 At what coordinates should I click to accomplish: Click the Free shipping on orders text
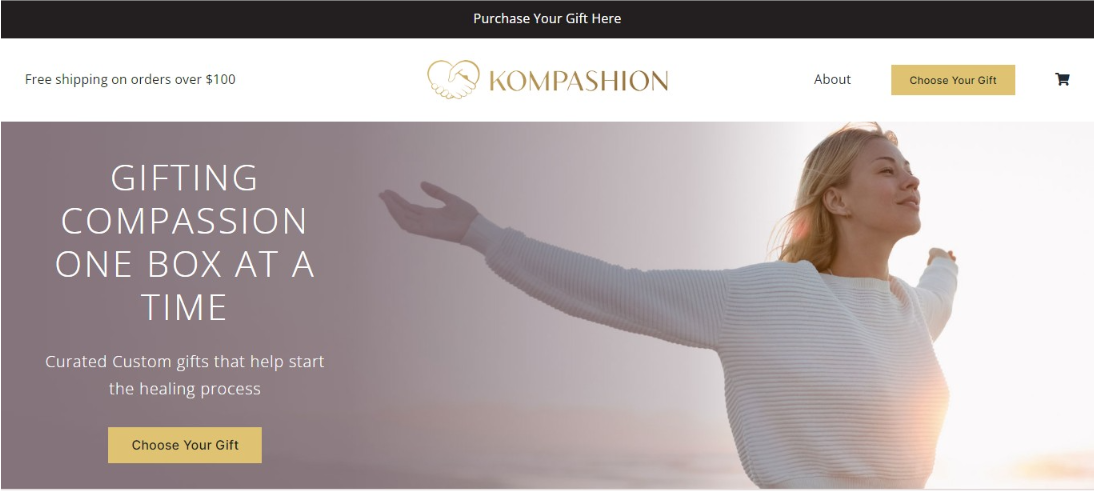pyautogui.click(x=130, y=80)
